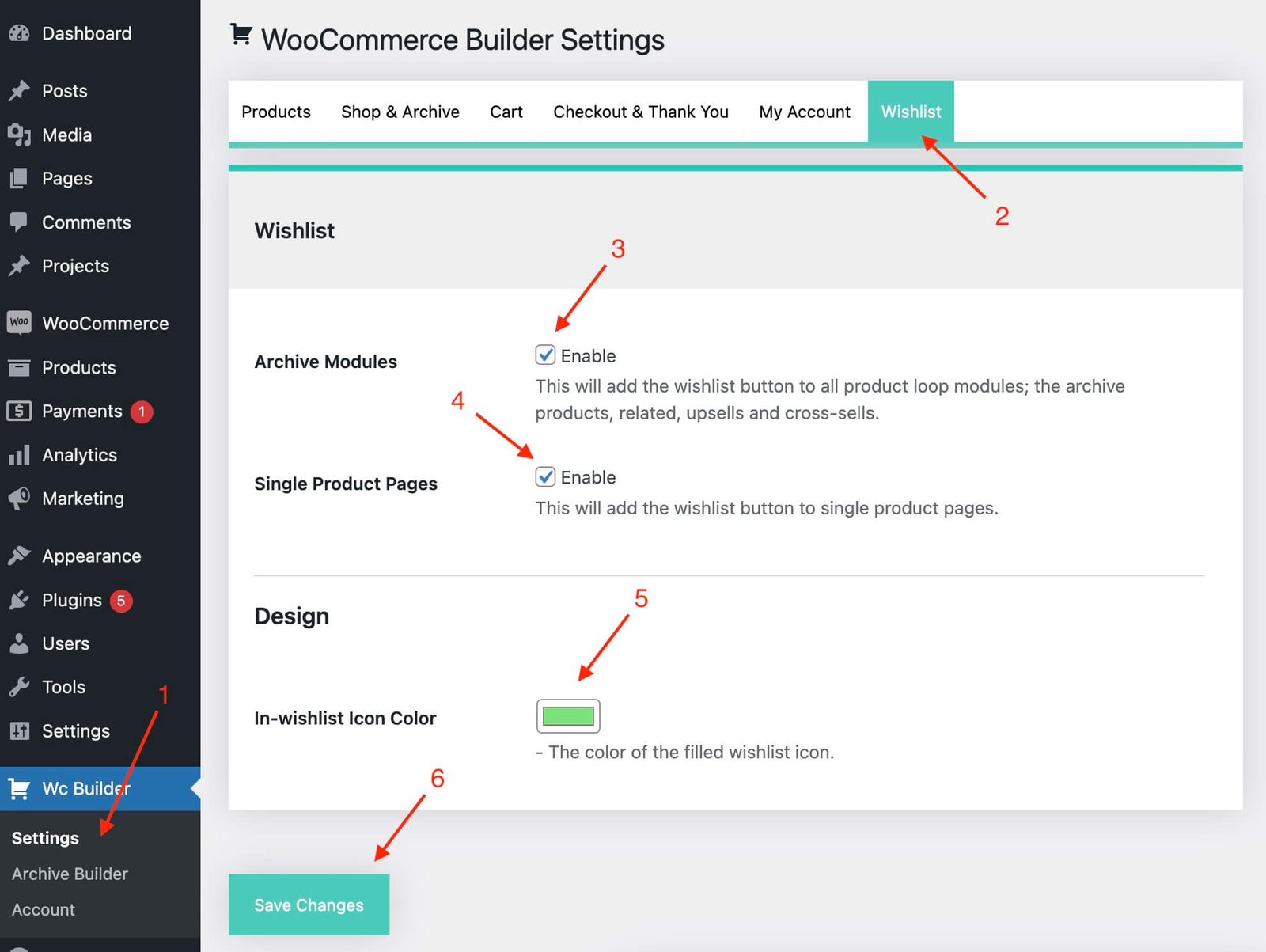Open Settings submenu under Wc Builder
Image resolution: width=1266 pixels, height=952 pixels.
(x=45, y=838)
